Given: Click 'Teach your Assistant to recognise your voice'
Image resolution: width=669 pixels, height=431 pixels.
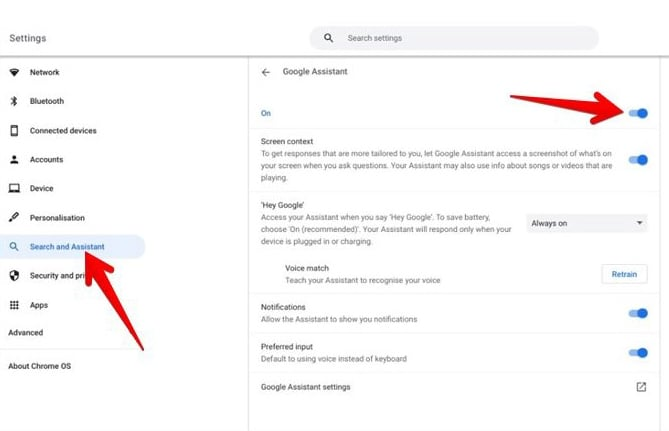Looking at the screenshot, I should [363, 280].
